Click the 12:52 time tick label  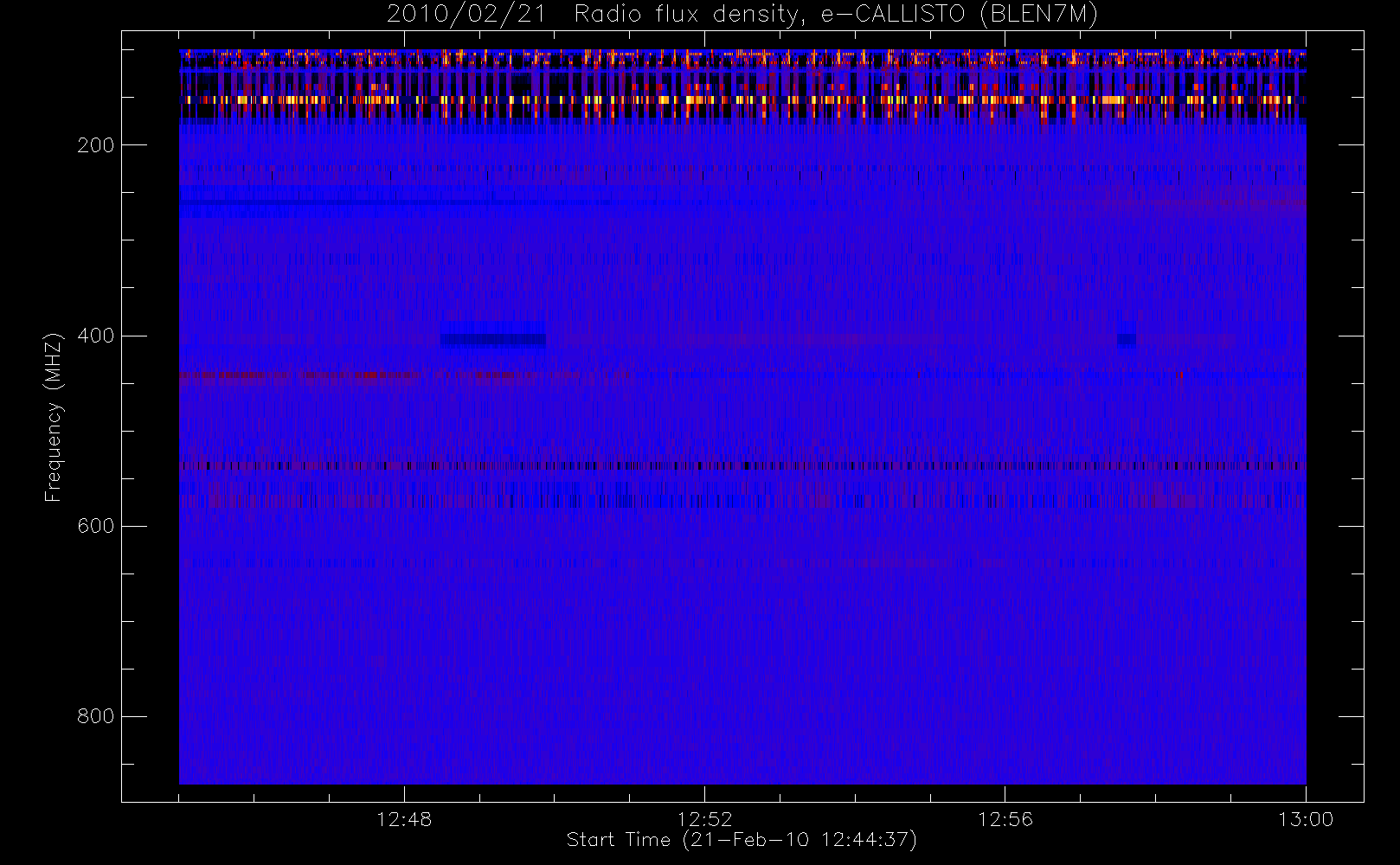(x=704, y=819)
